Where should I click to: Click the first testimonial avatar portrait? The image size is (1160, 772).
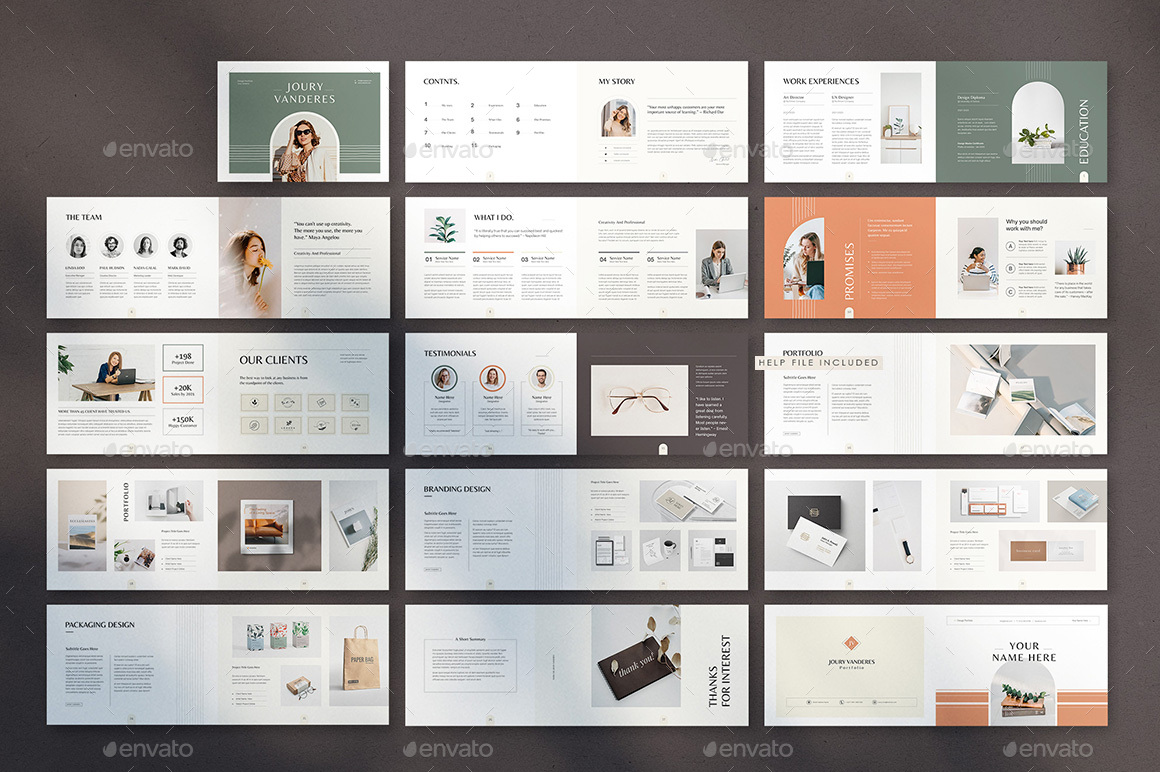click(444, 378)
